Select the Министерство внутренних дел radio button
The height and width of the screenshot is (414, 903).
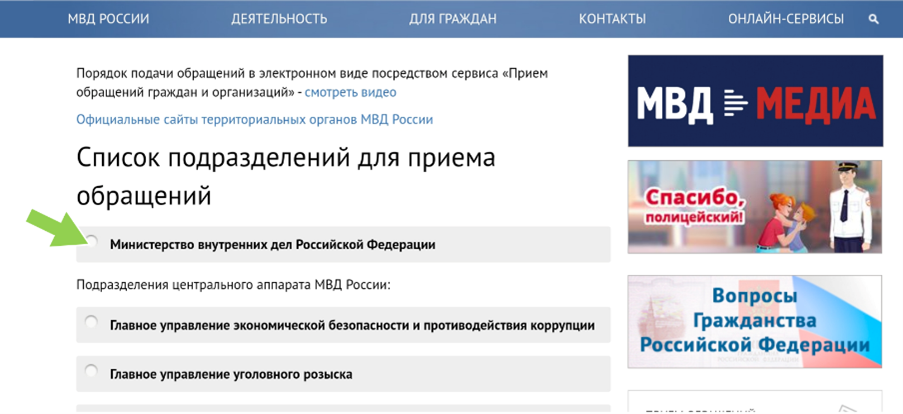[x=91, y=241]
